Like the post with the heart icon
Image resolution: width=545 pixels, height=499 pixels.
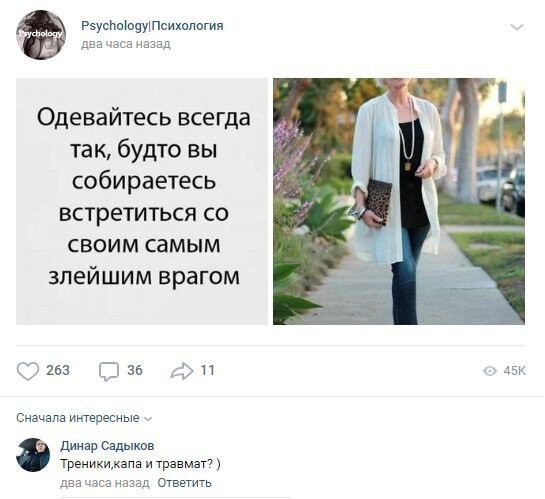pyautogui.click(x=27, y=371)
